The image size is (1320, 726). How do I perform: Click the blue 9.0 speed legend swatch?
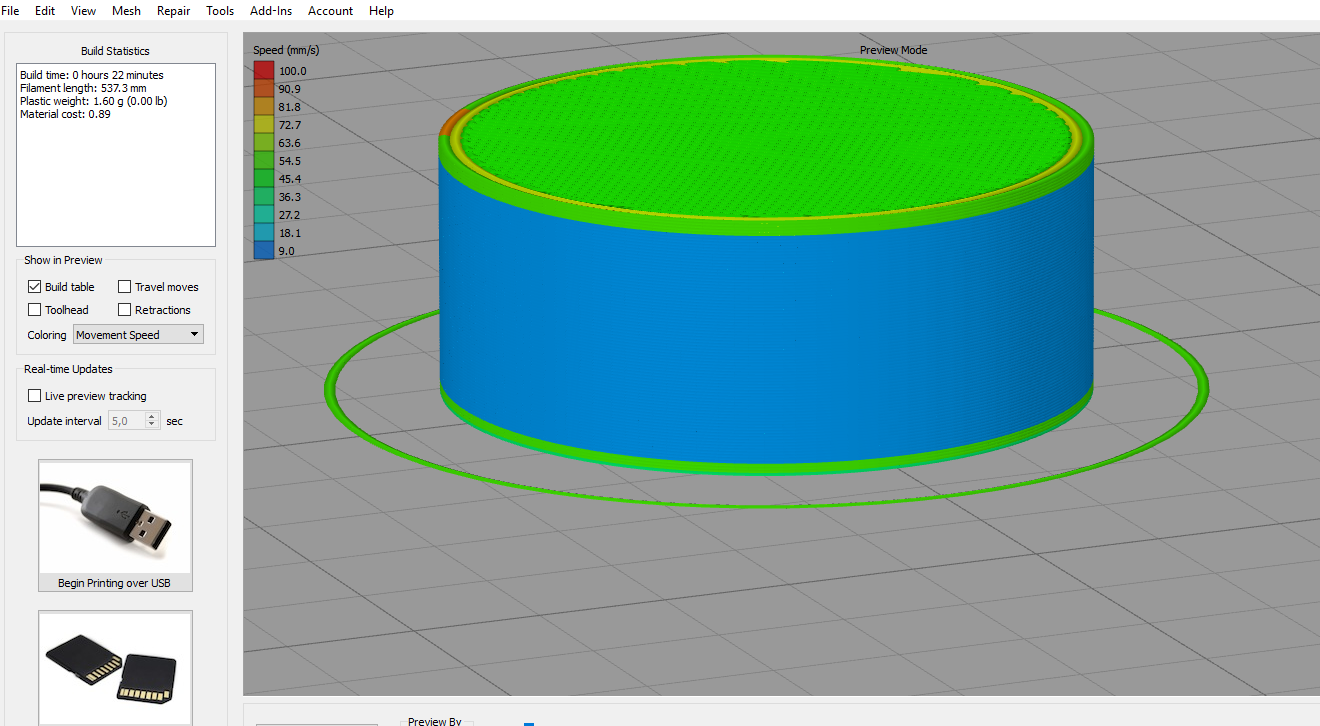click(x=264, y=251)
